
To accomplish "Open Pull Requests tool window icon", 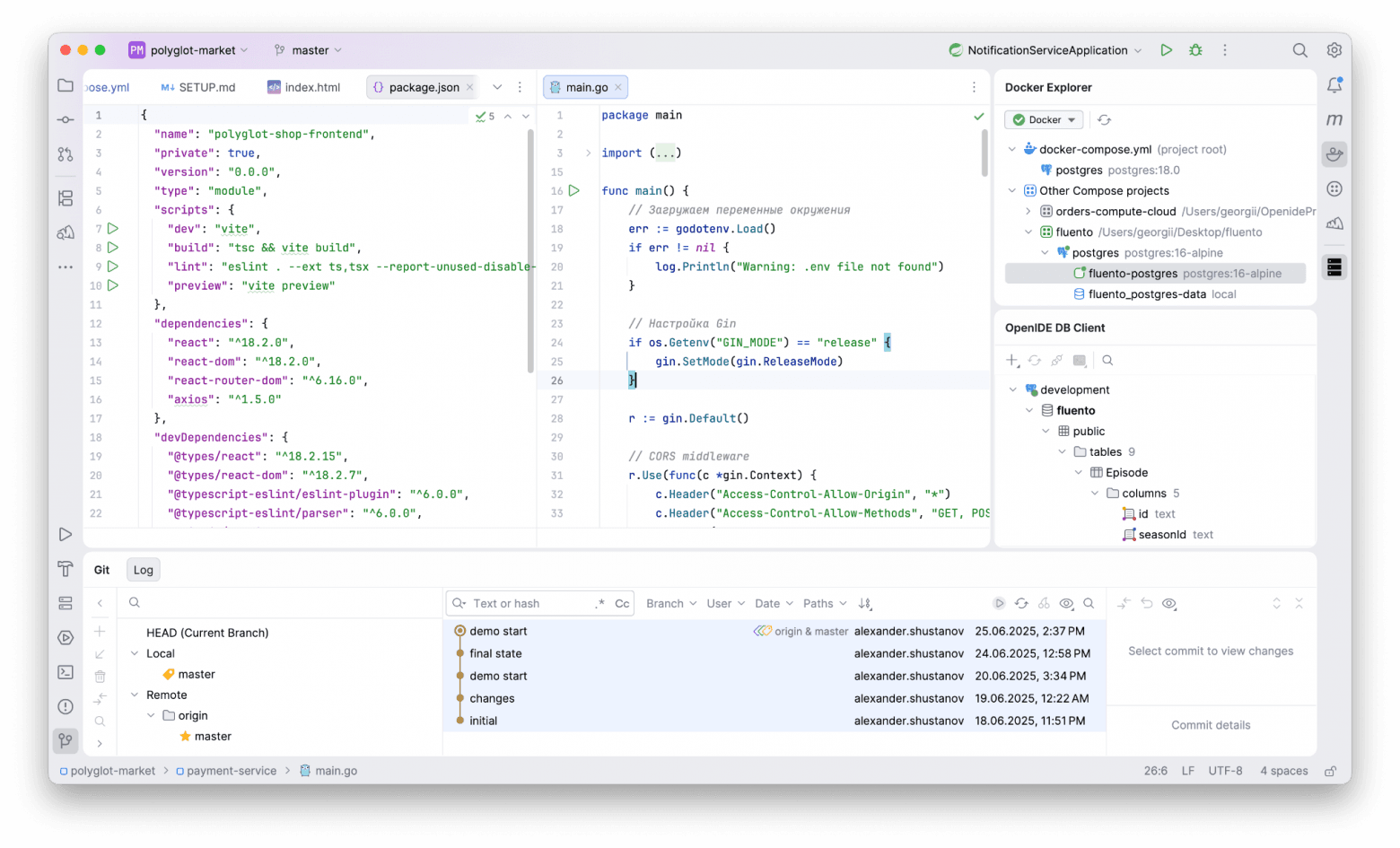I will [x=66, y=154].
